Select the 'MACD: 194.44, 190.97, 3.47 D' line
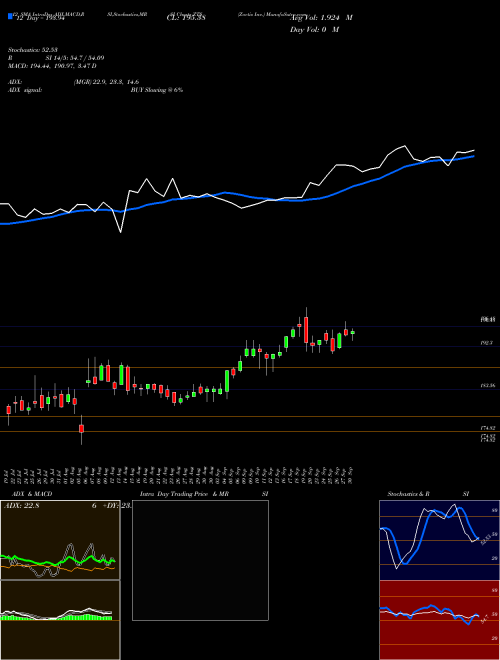500x660 pixels. (x=52, y=66)
